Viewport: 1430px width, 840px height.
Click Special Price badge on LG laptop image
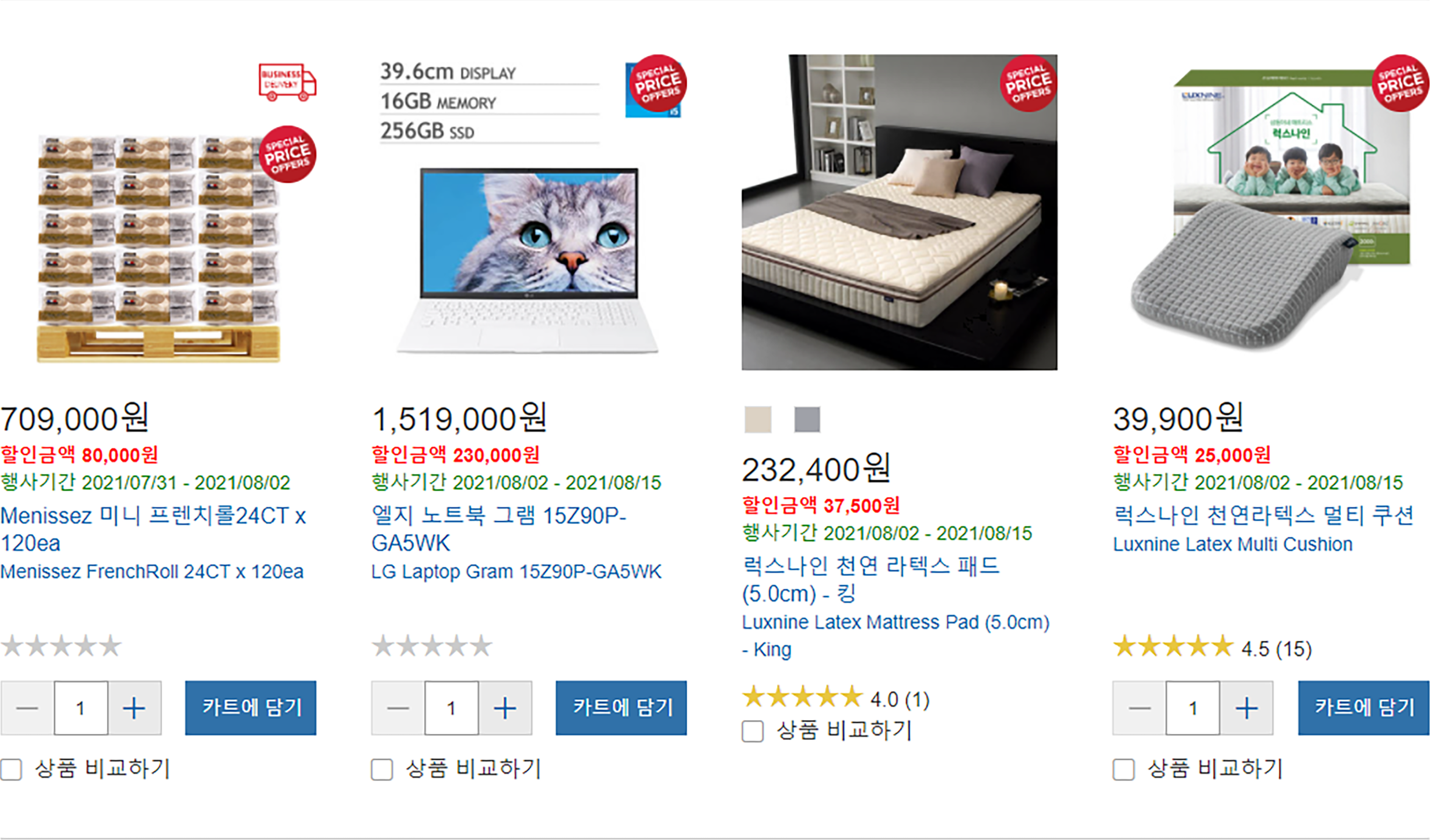click(x=658, y=84)
